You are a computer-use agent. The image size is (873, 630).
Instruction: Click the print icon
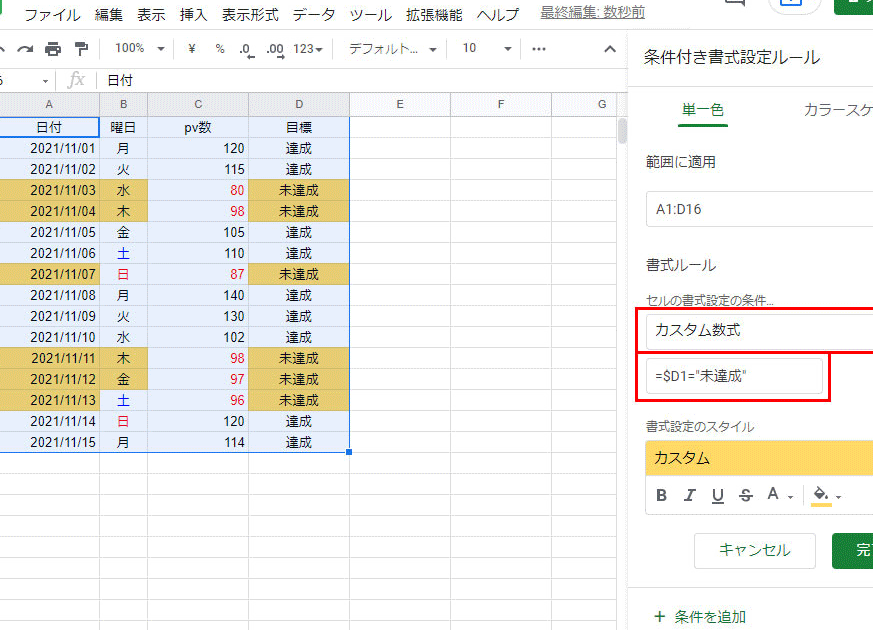point(53,50)
